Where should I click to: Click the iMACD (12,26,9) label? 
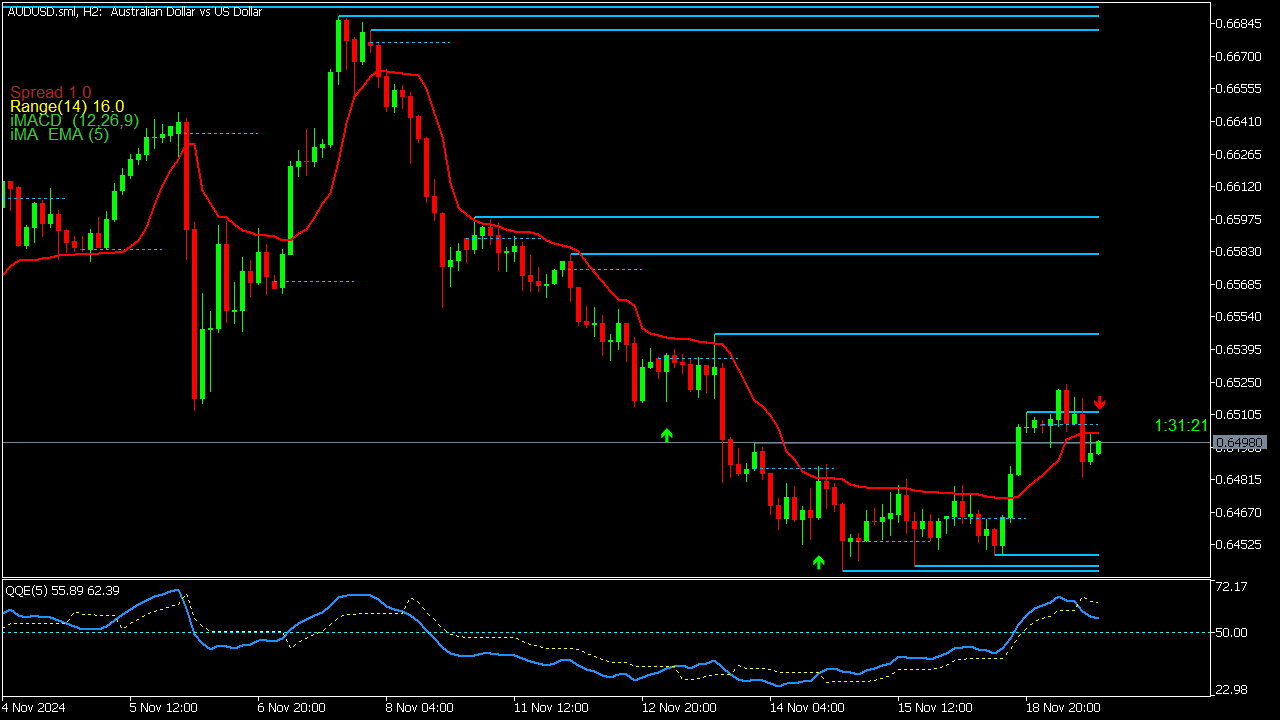[x=75, y=120]
